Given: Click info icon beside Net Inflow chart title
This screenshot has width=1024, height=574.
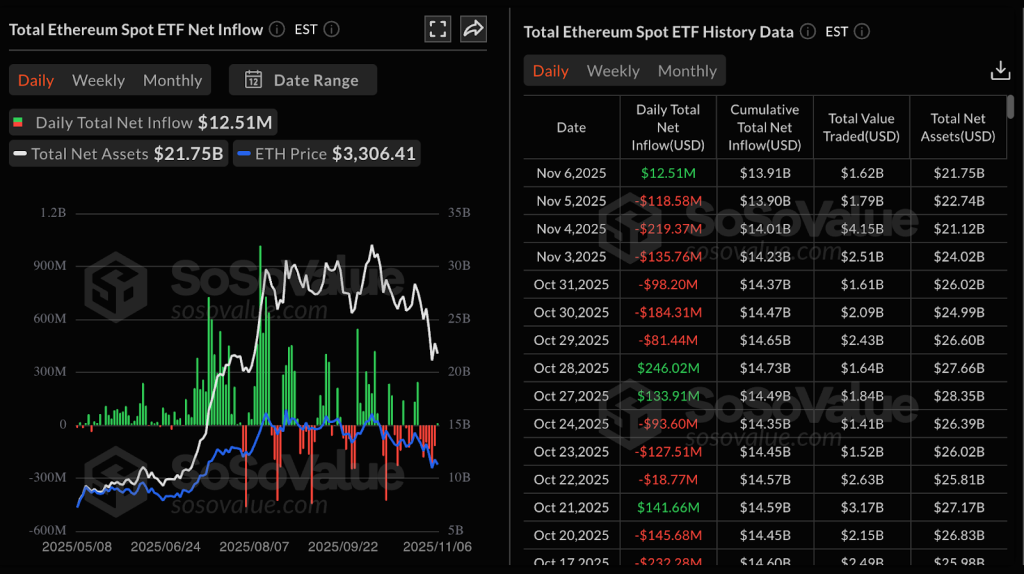Looking at the screenshot, I should click(277, 29).
